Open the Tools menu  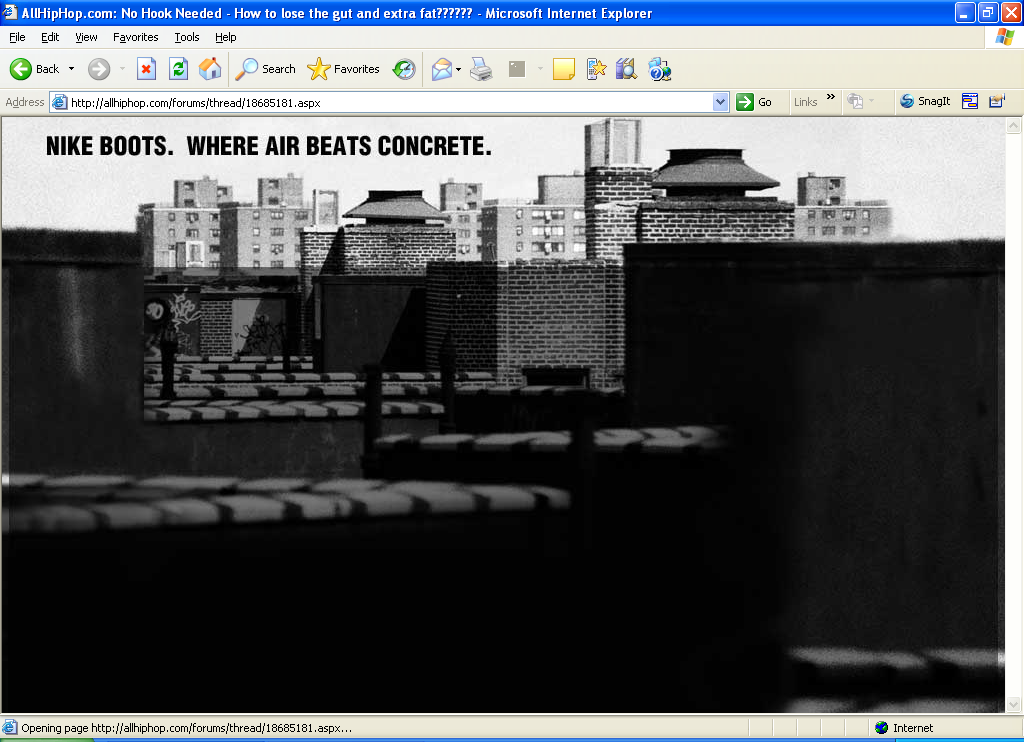(x=187, y=37)
